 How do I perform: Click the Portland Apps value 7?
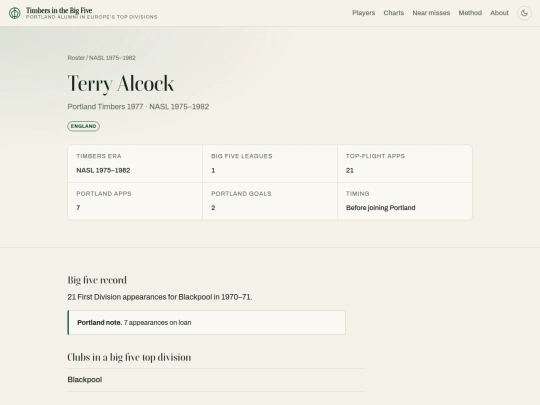click(x=78, y=208)
